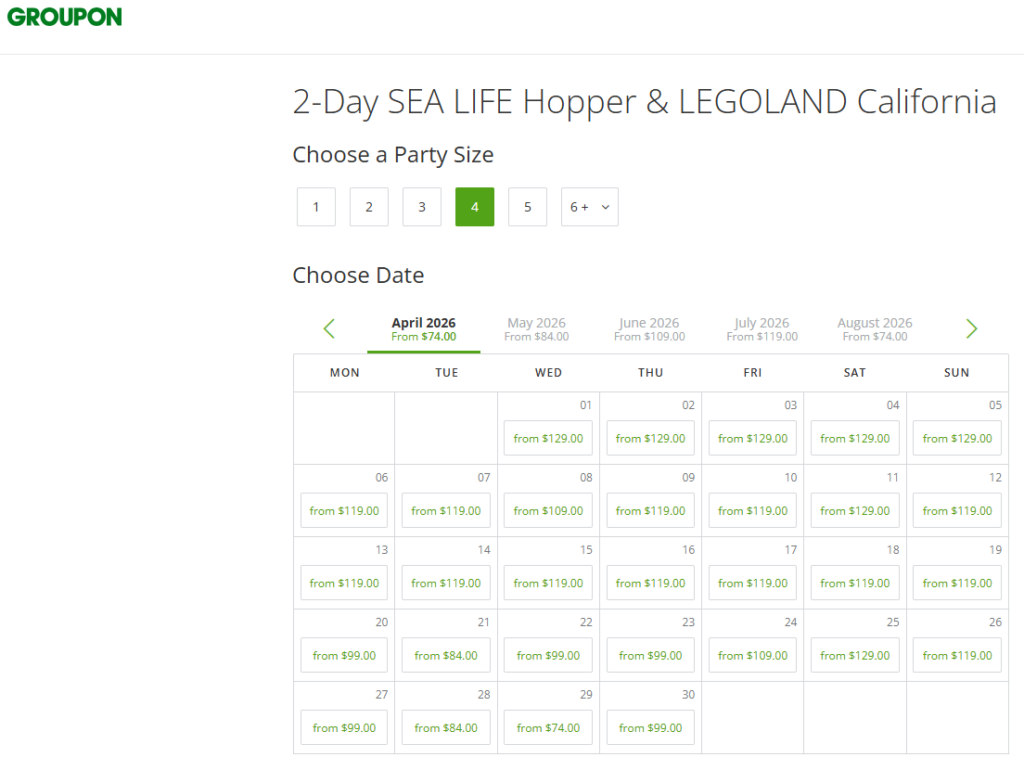Show later months with right arrow
This screenshot has width=1024, height=770.
(x=971, y=329)
